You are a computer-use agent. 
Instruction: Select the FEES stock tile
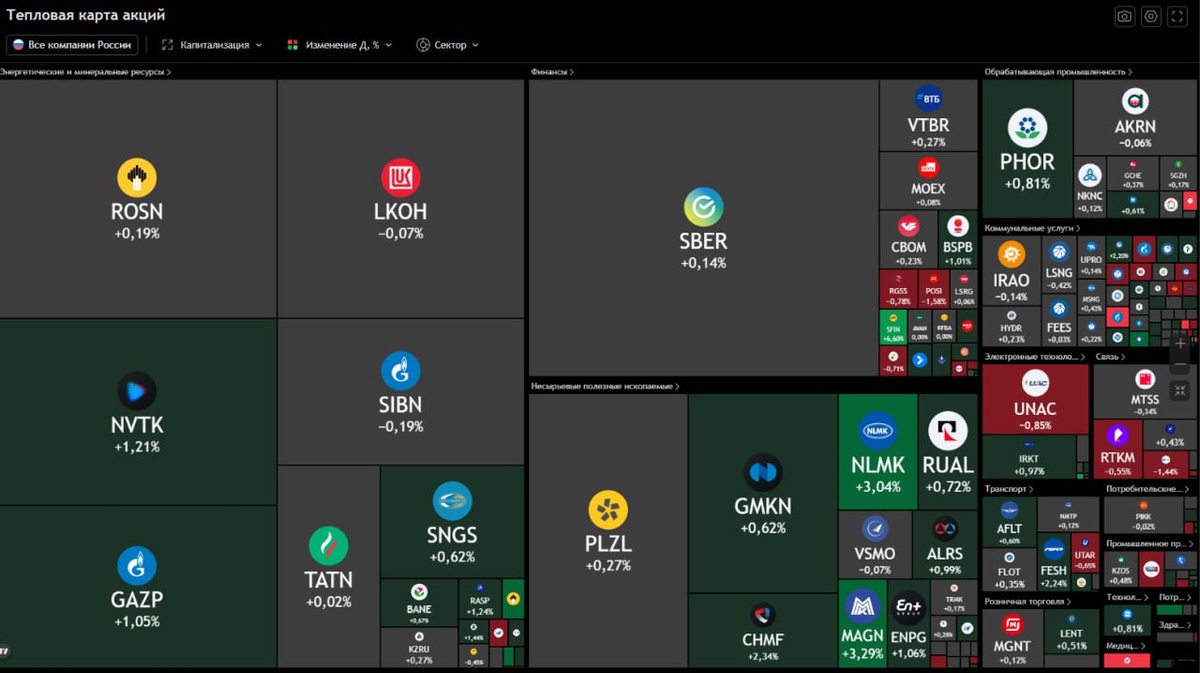coord(1058,320)
